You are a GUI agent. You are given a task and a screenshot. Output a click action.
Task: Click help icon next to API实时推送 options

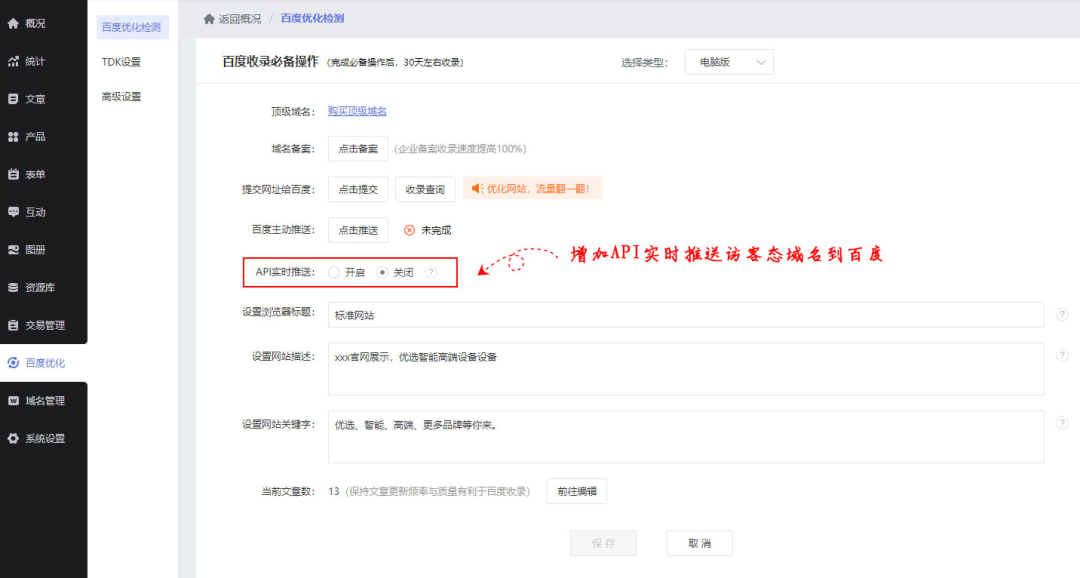click(430, 272)
